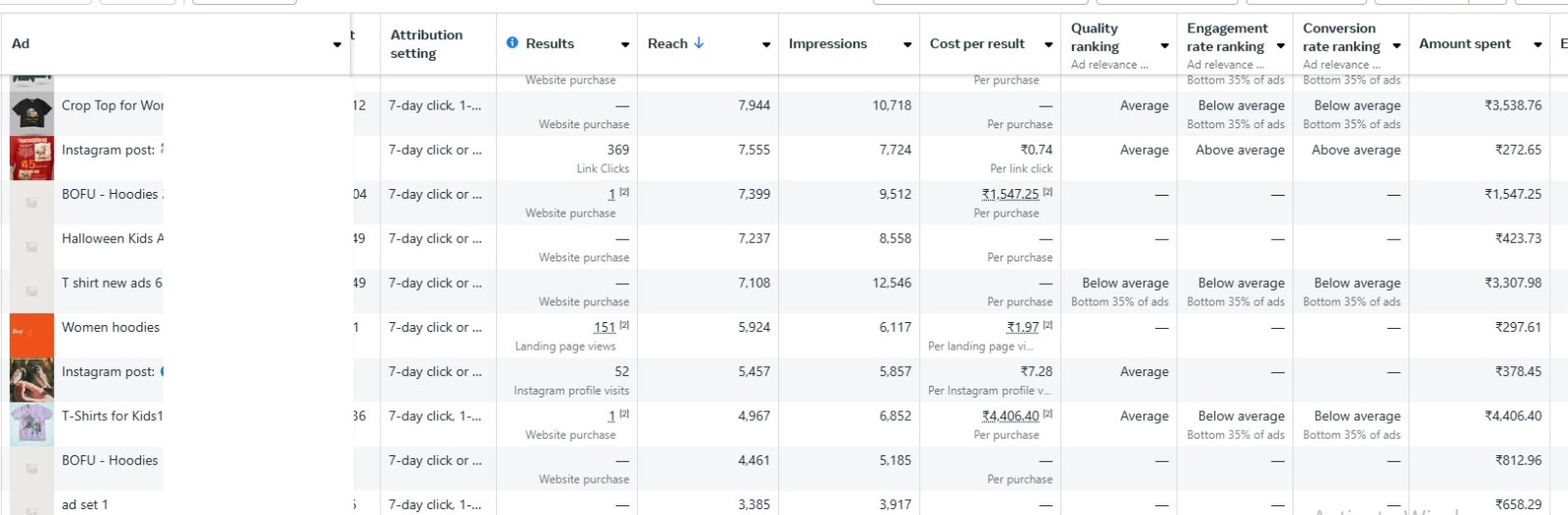Click the underlined ₹4,406.40 cost per result
1568x515 pixels.
pos(1009,416)
